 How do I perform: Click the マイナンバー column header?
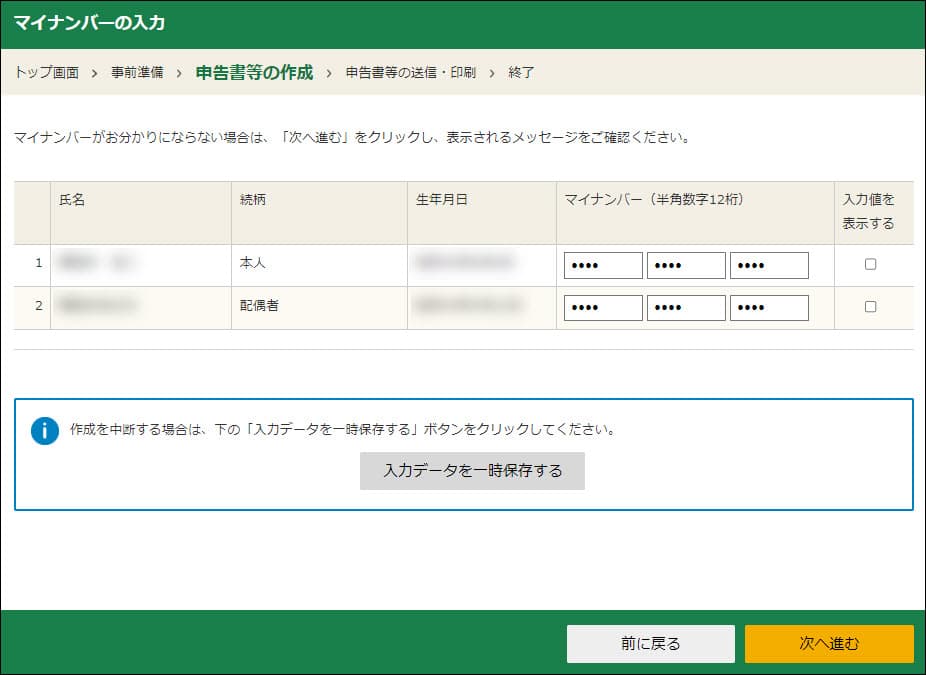pos(653,200)
